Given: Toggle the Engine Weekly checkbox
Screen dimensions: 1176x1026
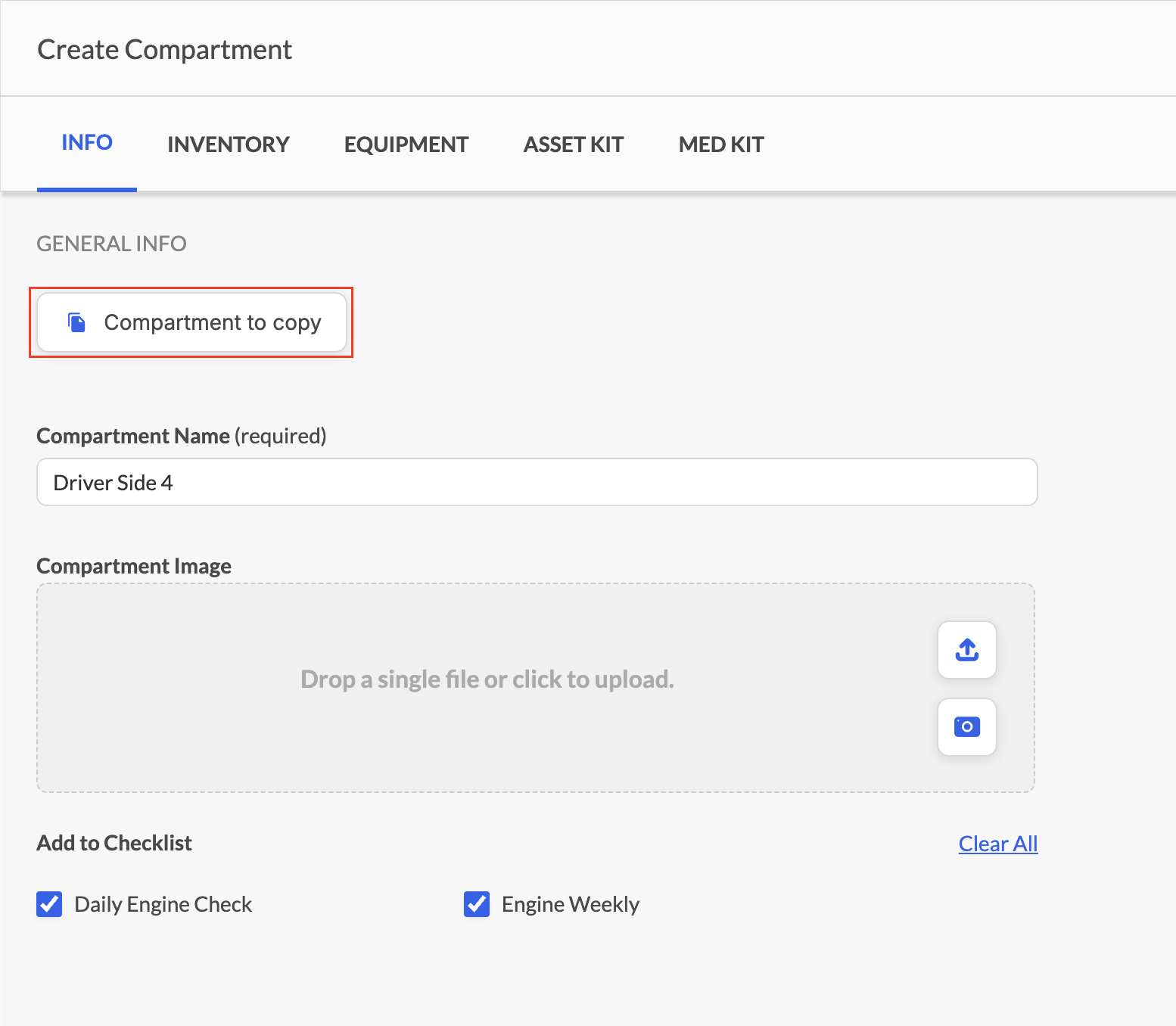Looking at the screenshot, I should (x=477, y=904).
